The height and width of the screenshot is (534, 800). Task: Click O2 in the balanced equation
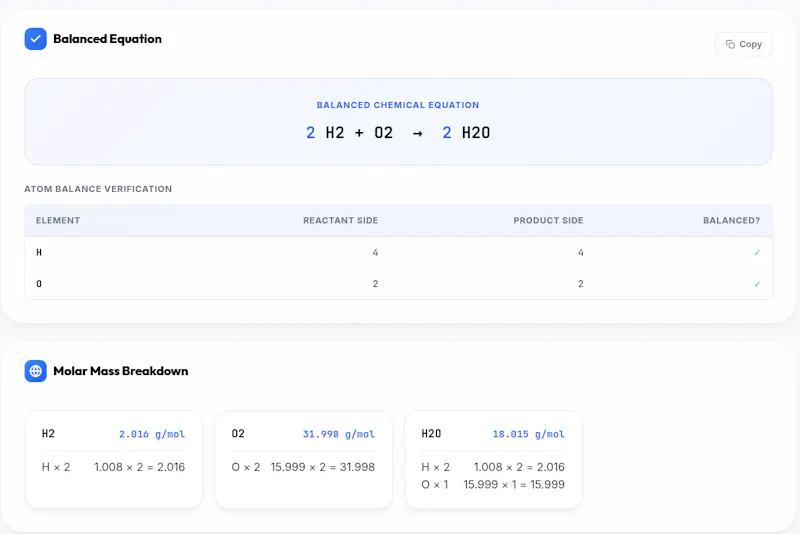pos(384,133)
